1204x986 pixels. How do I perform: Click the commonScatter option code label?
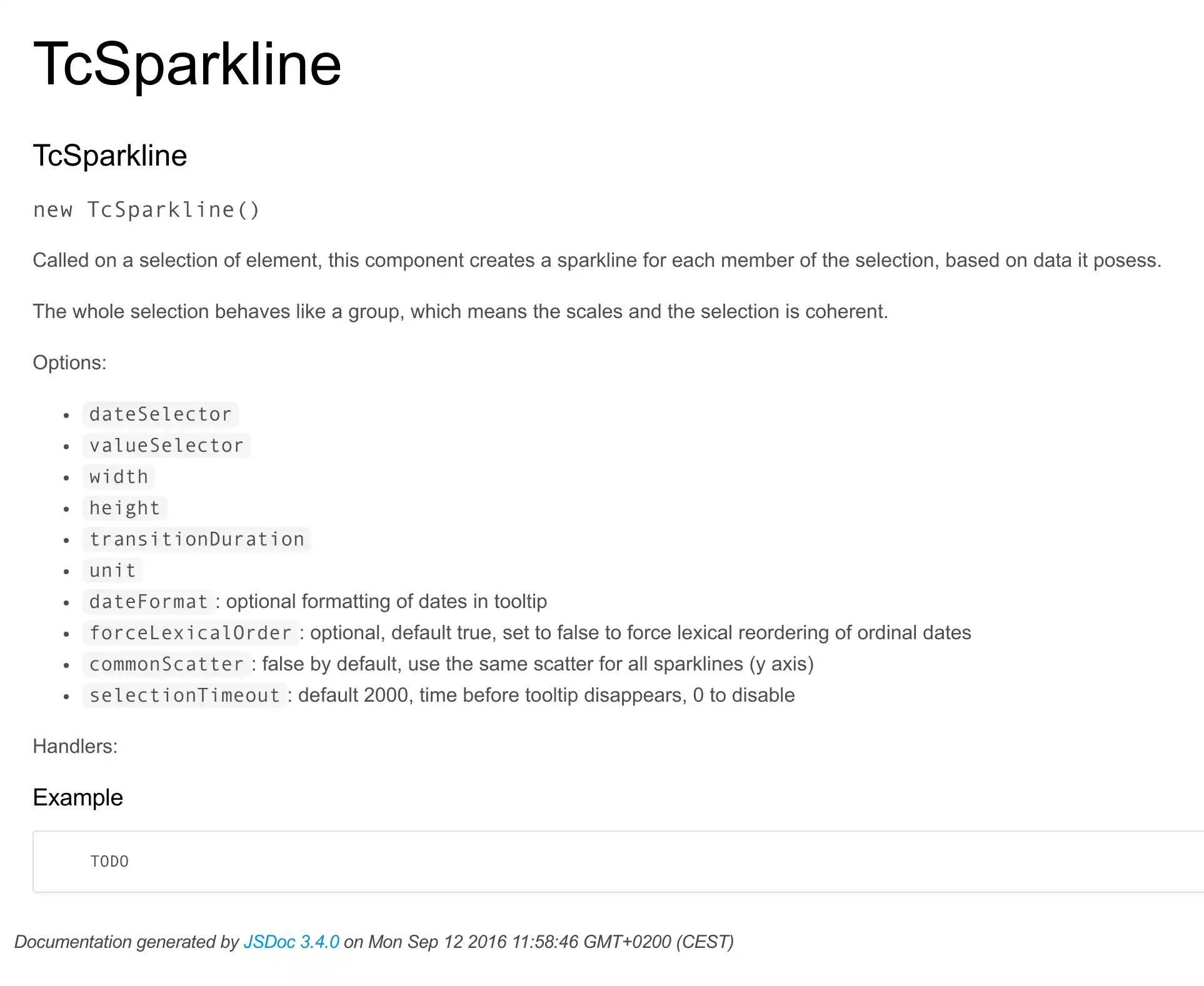(x=166, y=664)
